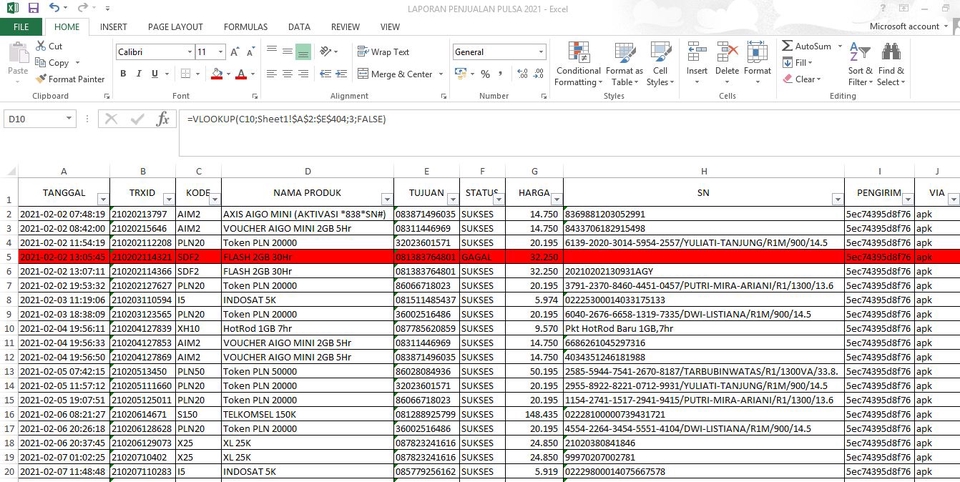Click the insert function fx button
The width and height of the screenshot is (960, 482).
pyautogui.click(x=162, y=119)
